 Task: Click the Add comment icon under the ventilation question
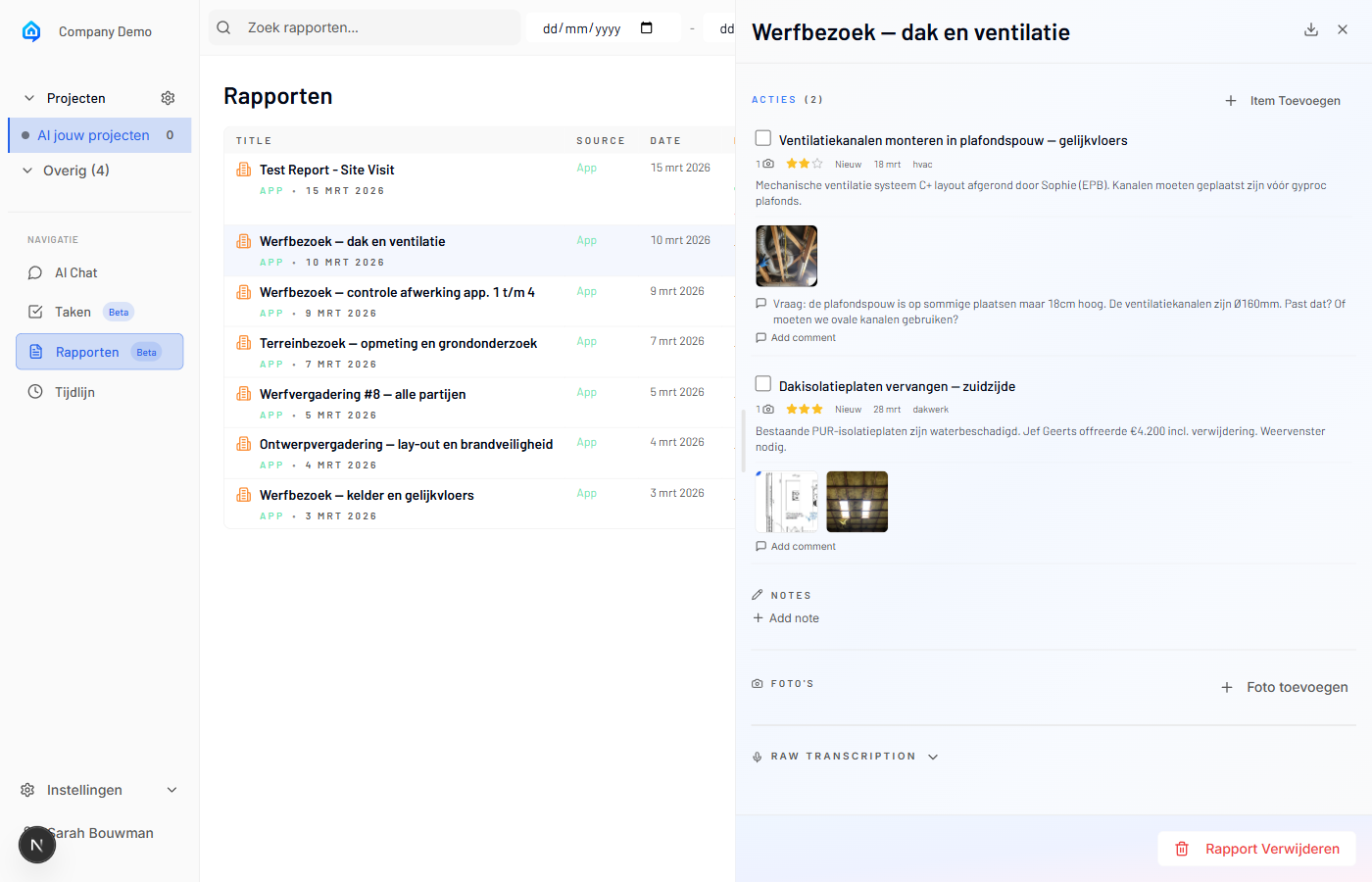click(759, 337)
